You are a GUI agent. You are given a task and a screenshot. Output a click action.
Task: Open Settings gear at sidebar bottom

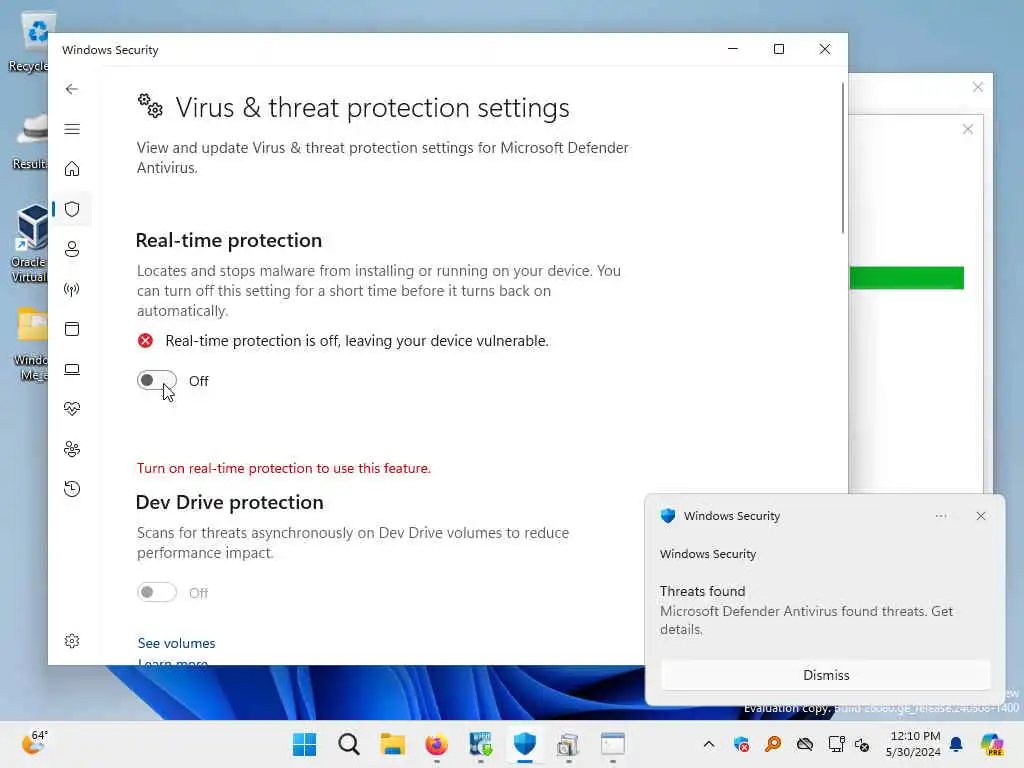pos(72,641)
